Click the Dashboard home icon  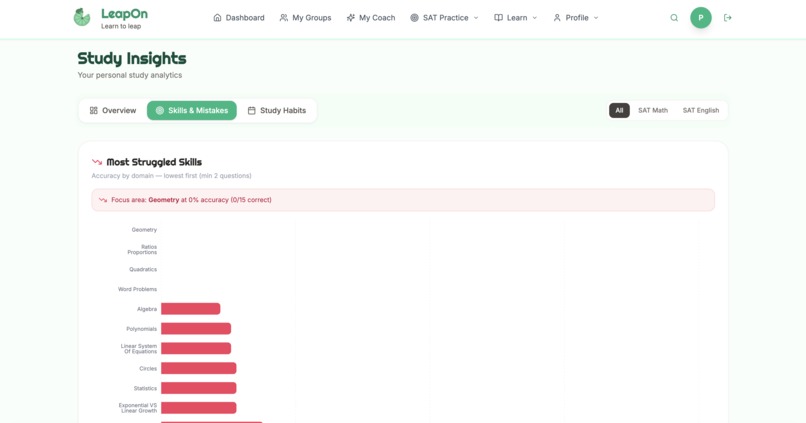[217, 17]
